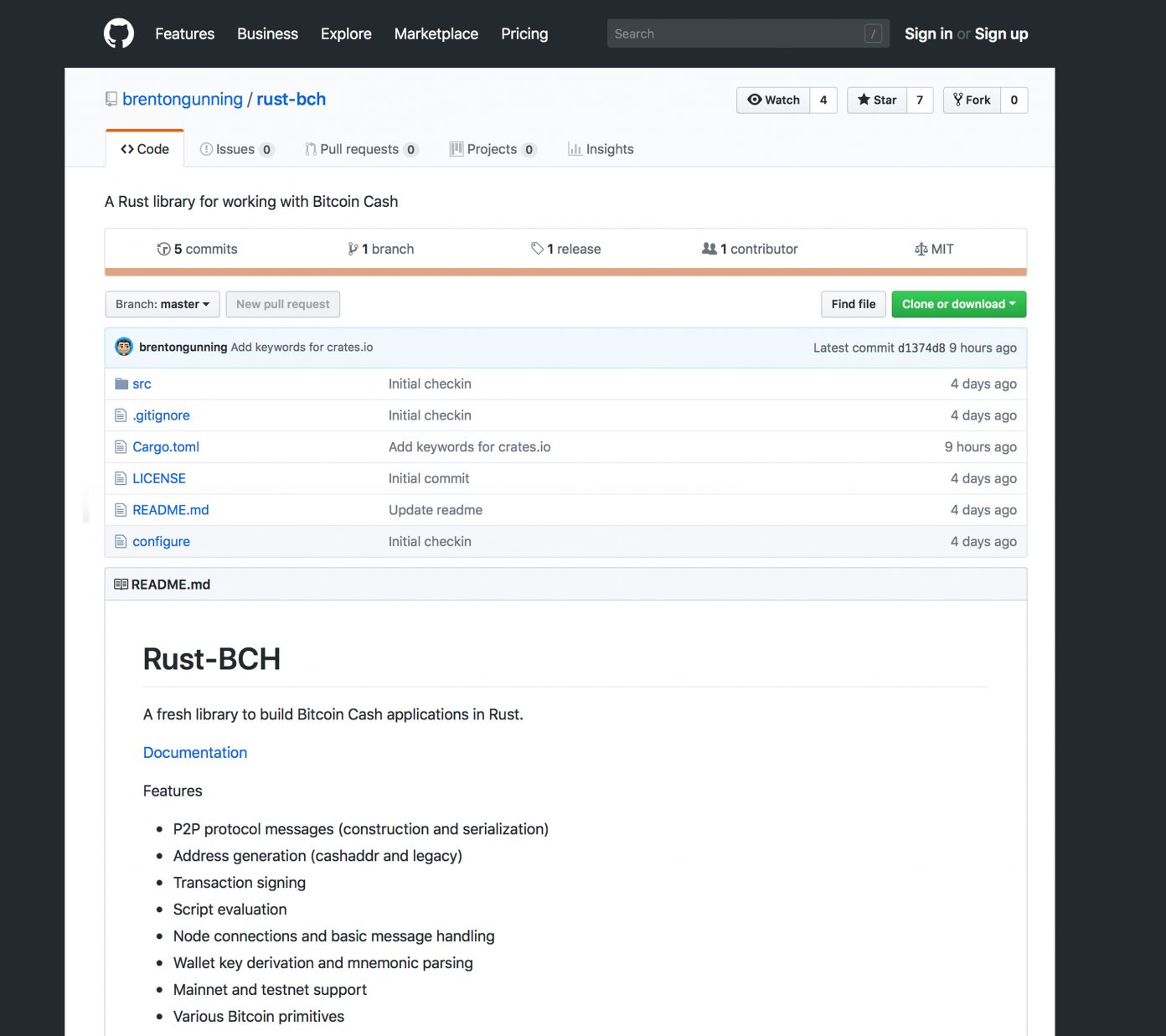This screenshot has height=1036, width=1166.
Task: Open the Pull requests tab
Action: click(361, 149)
